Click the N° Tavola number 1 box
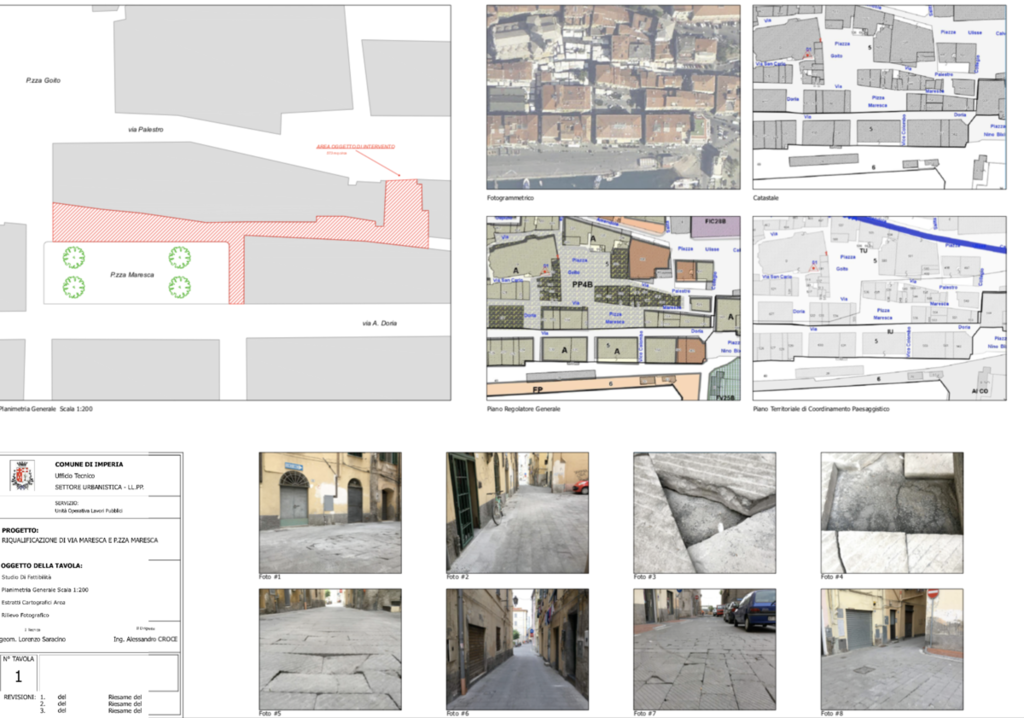The width and height of the screenshot is (1024, 718). [x=18, y=675]
